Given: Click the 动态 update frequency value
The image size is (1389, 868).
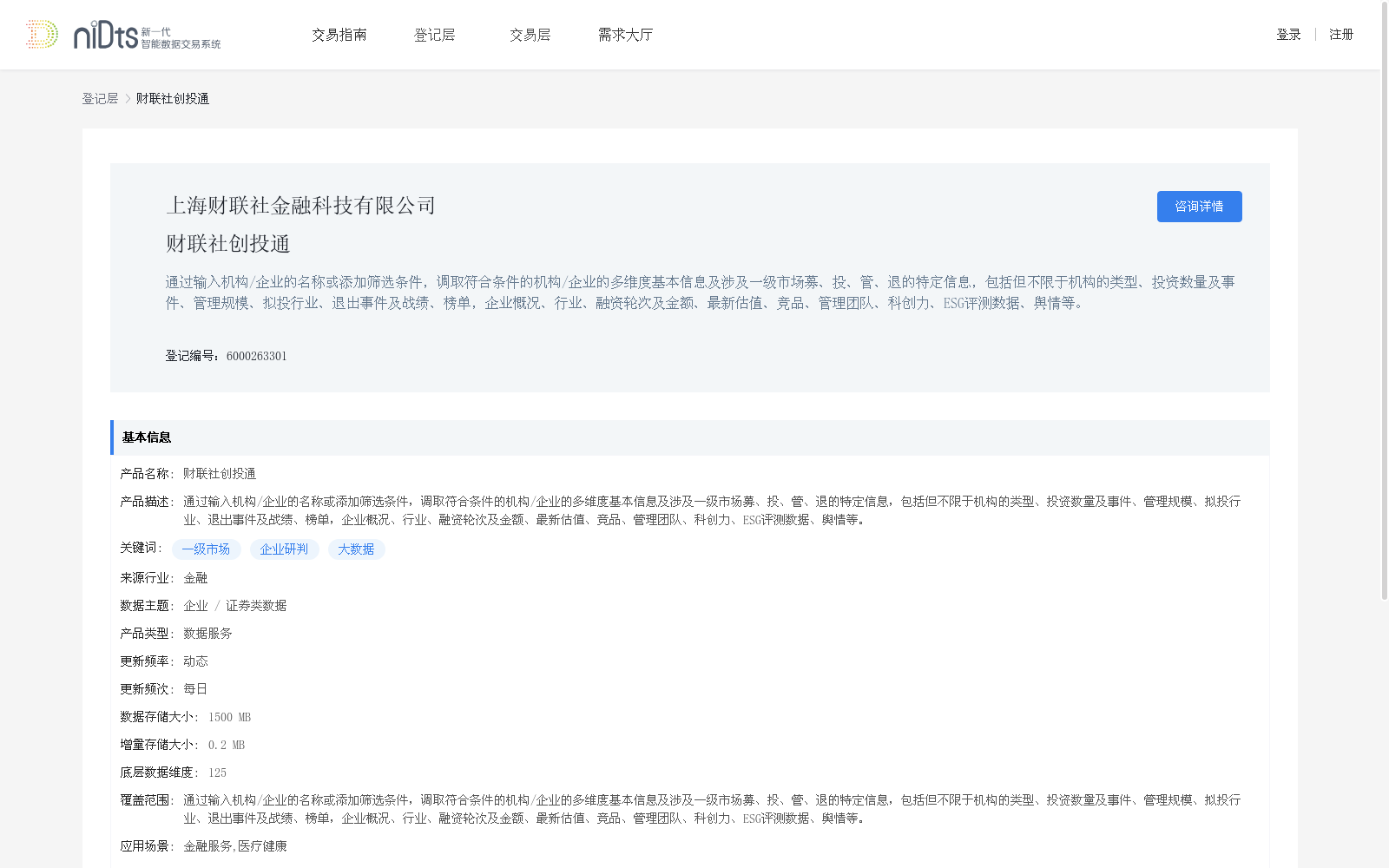Looking at the screenshot, I should point(195,661).
